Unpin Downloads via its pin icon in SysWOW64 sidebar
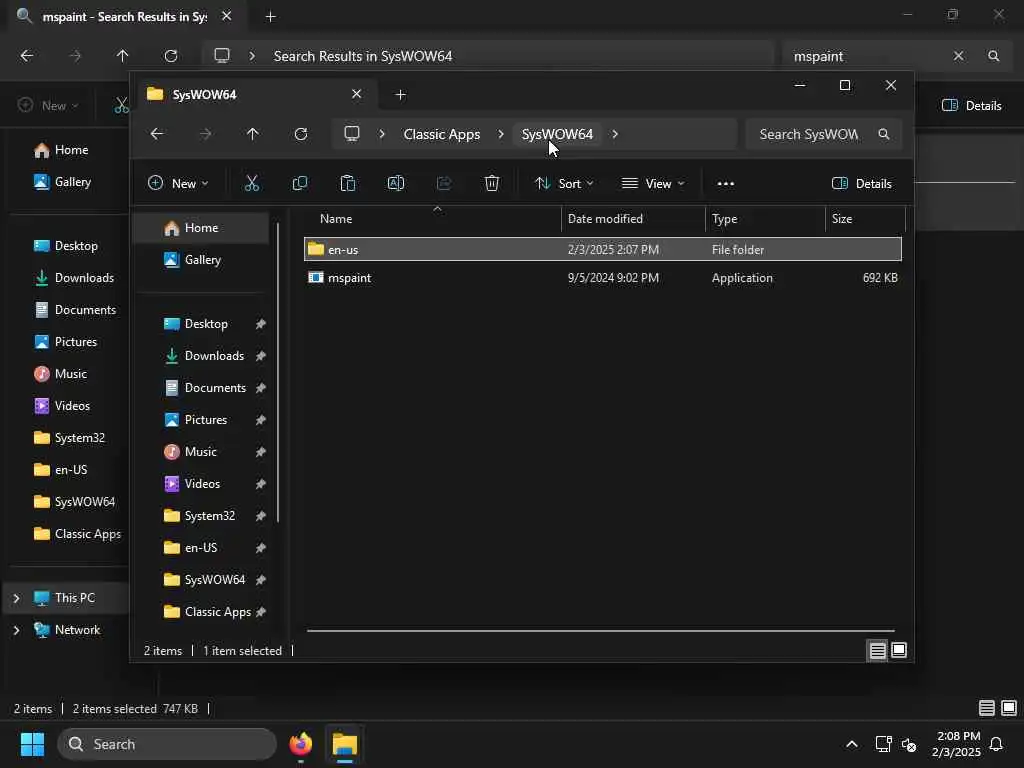 click(261, 356)
